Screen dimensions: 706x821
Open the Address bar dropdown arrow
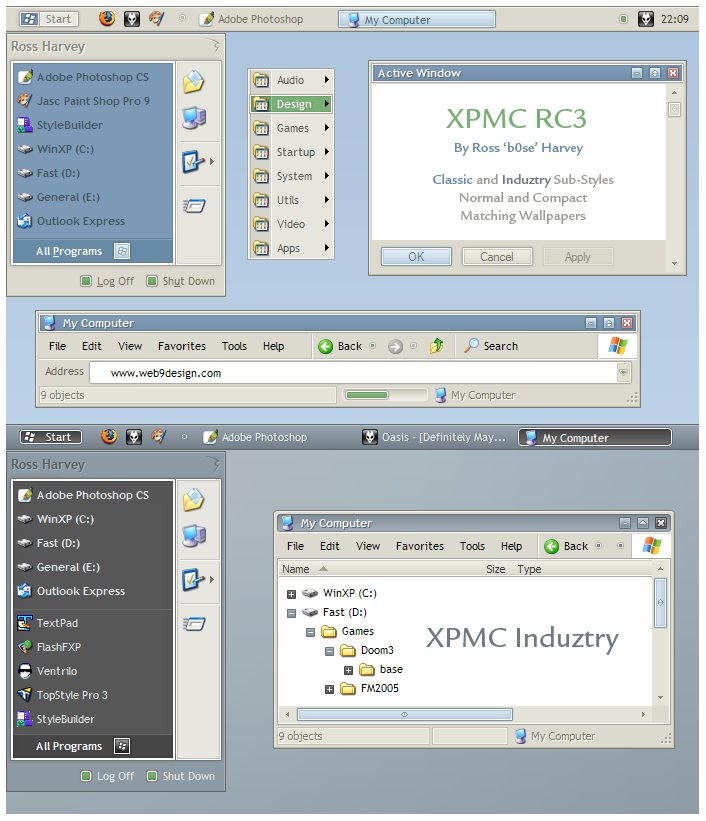pos(623,373)
